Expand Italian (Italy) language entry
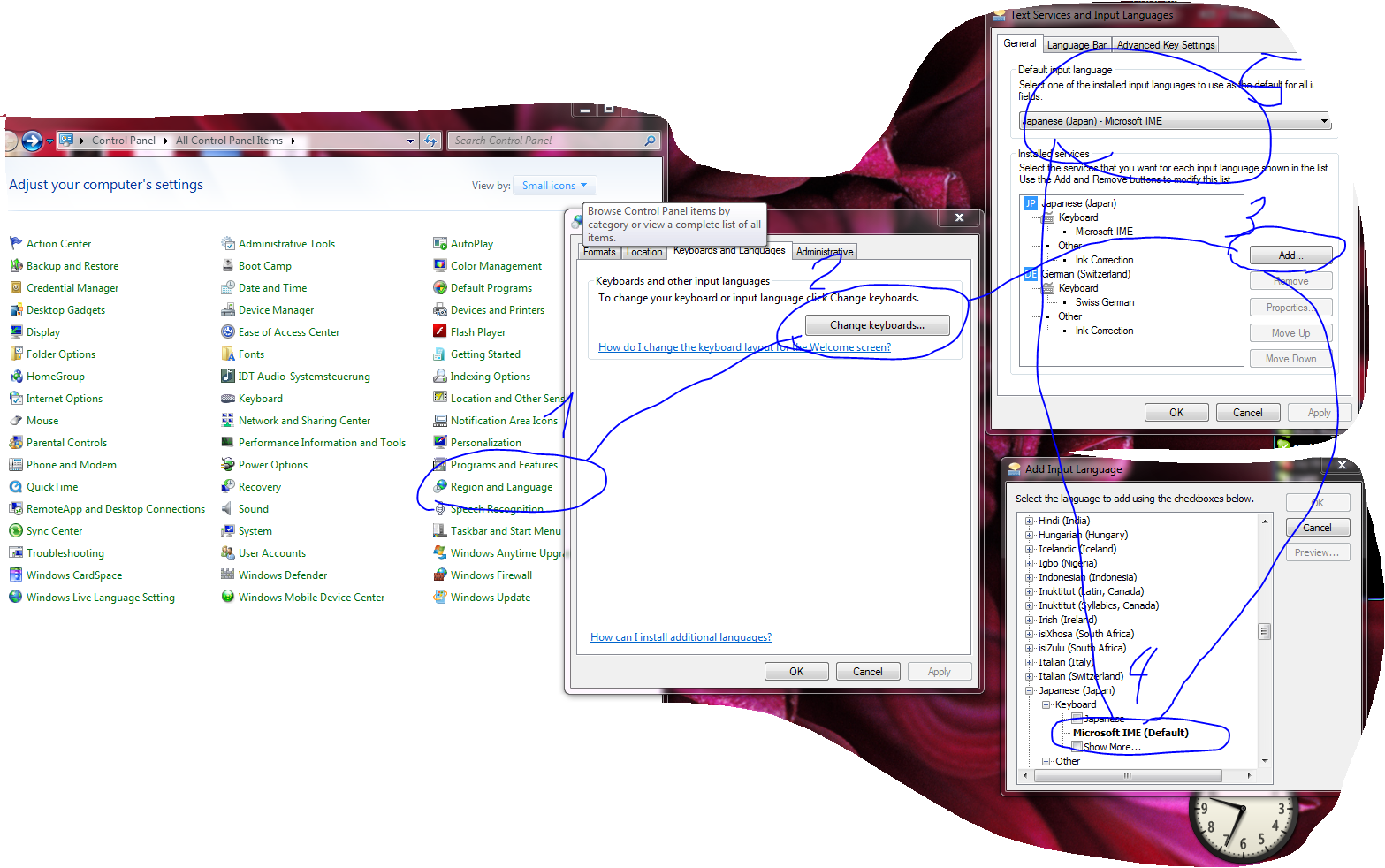Image resolution: width=1385 pixels, height=868 pixels. click(x=1028, y=661)
